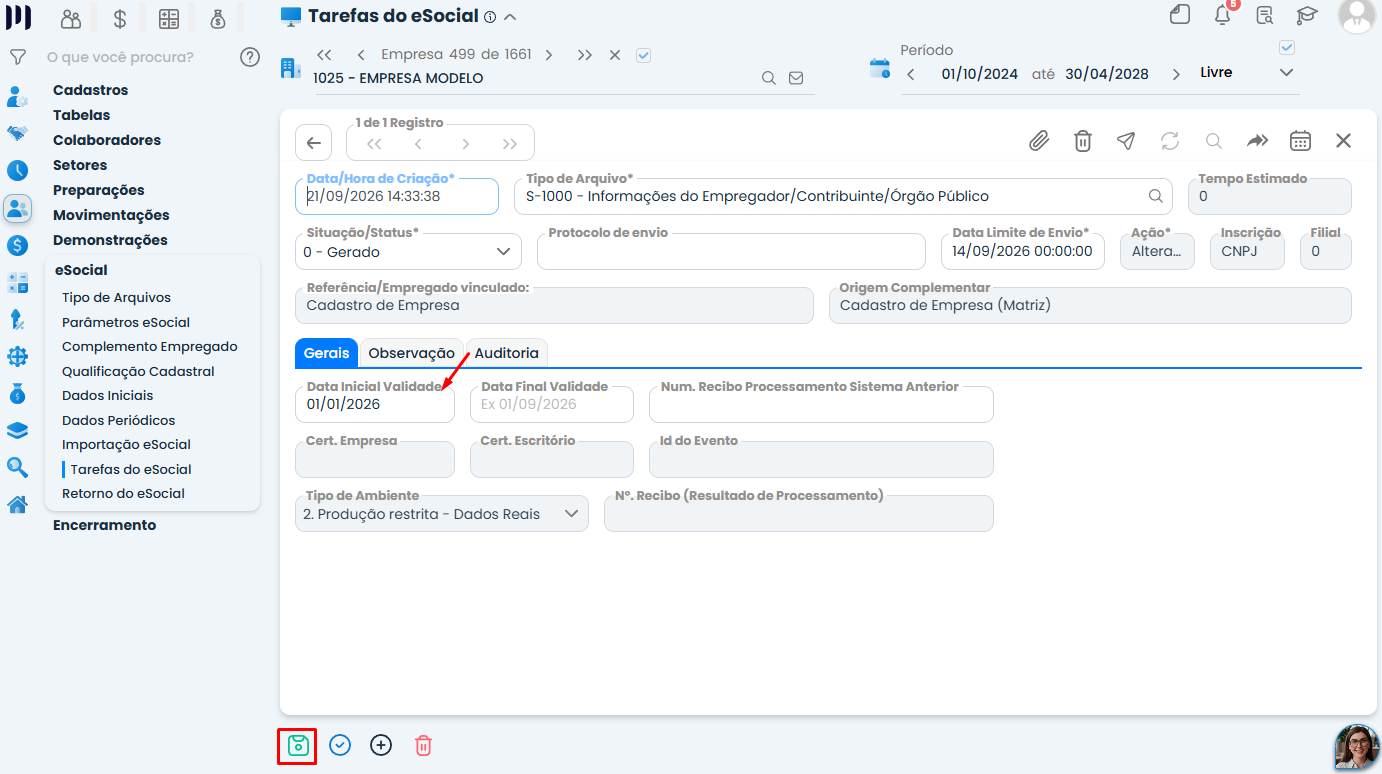The image size is (1382, 774).
Task: Attach a file using the paperclip icon
Action: 1039,141
